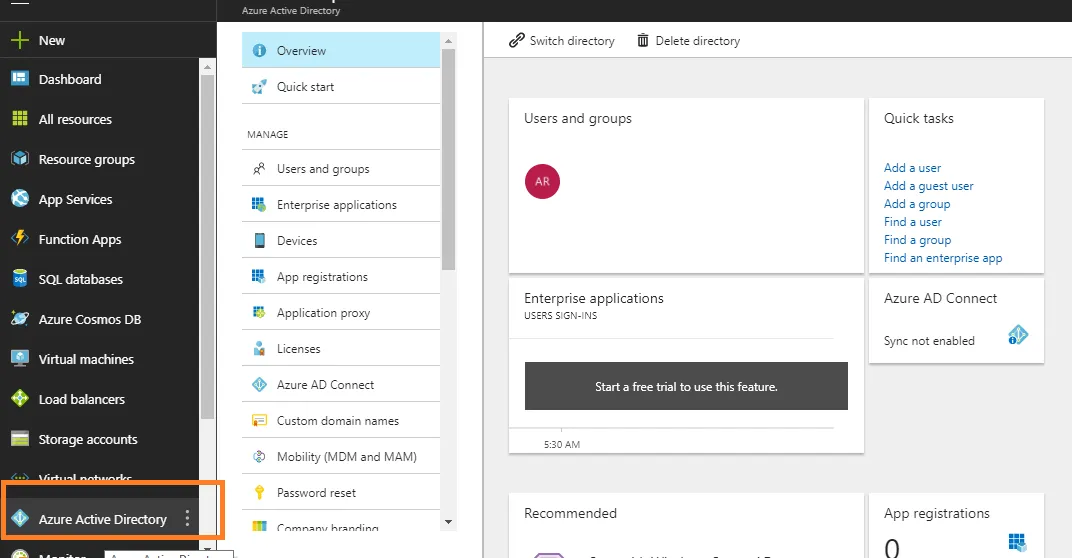Screen dimensions: 1072x558
Task: Click the AR user avatar circle
Action: (x=542, y=181)
